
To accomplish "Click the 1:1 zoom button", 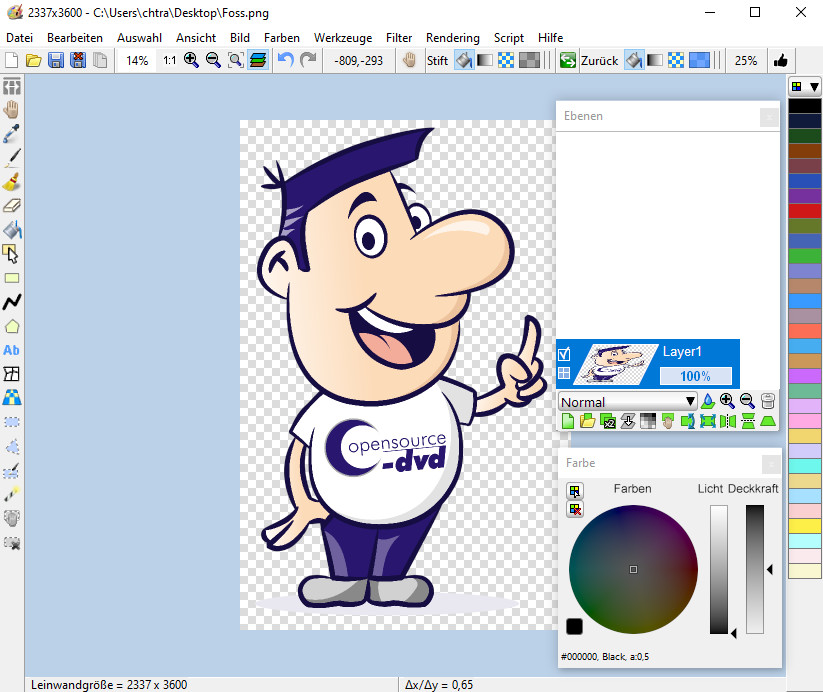I will [169, 61].
